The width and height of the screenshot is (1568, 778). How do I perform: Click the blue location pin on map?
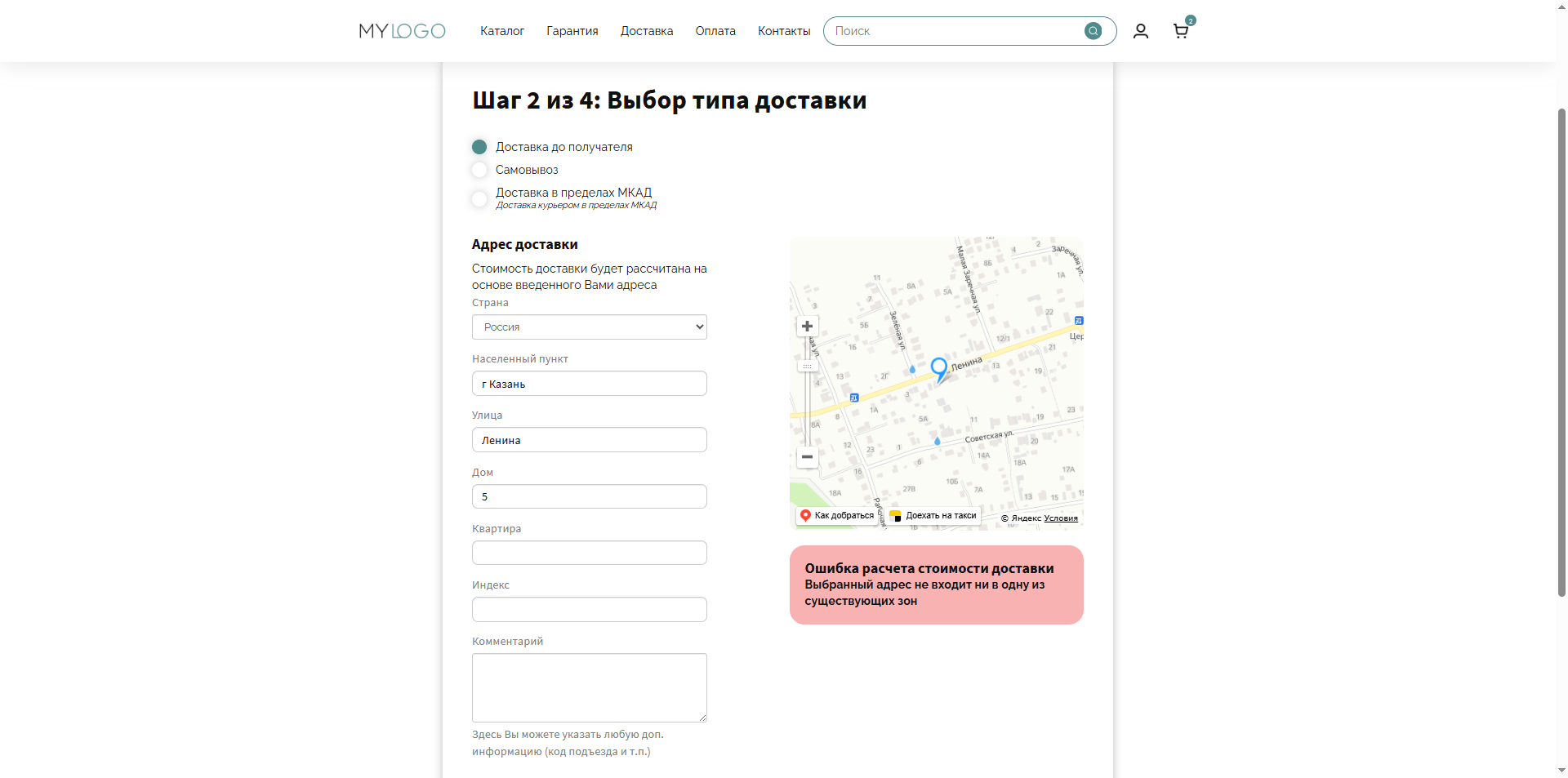pyautogui.click(x=939, y=367)
